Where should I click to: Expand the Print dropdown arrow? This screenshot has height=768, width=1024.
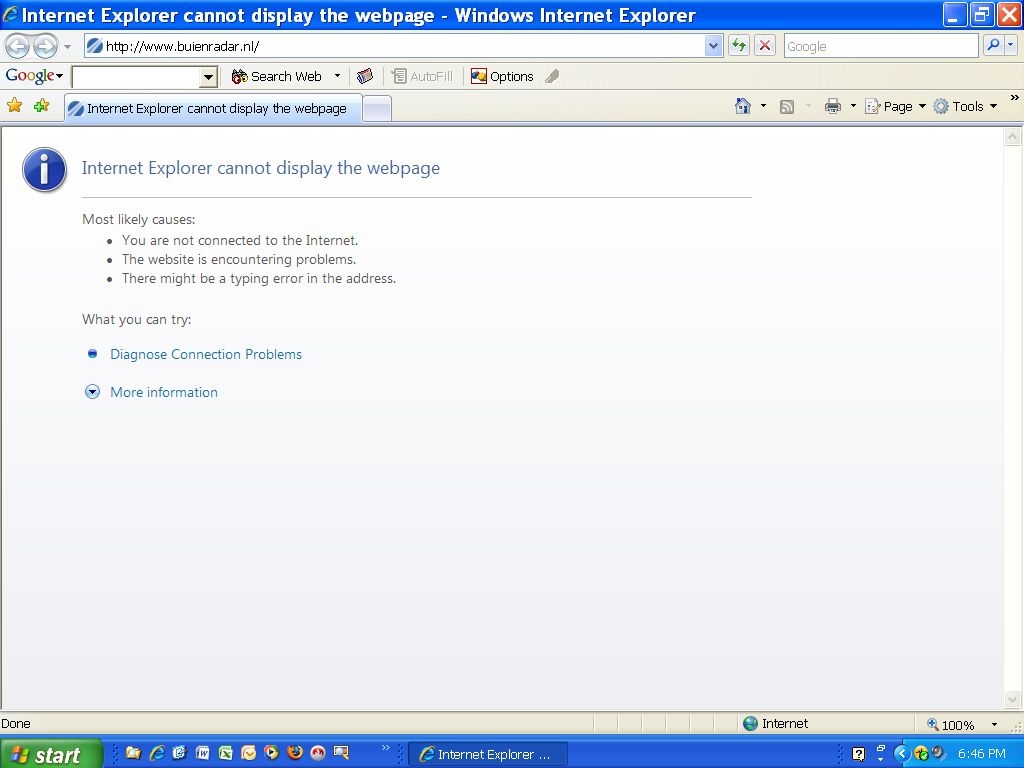pos(853,106)
